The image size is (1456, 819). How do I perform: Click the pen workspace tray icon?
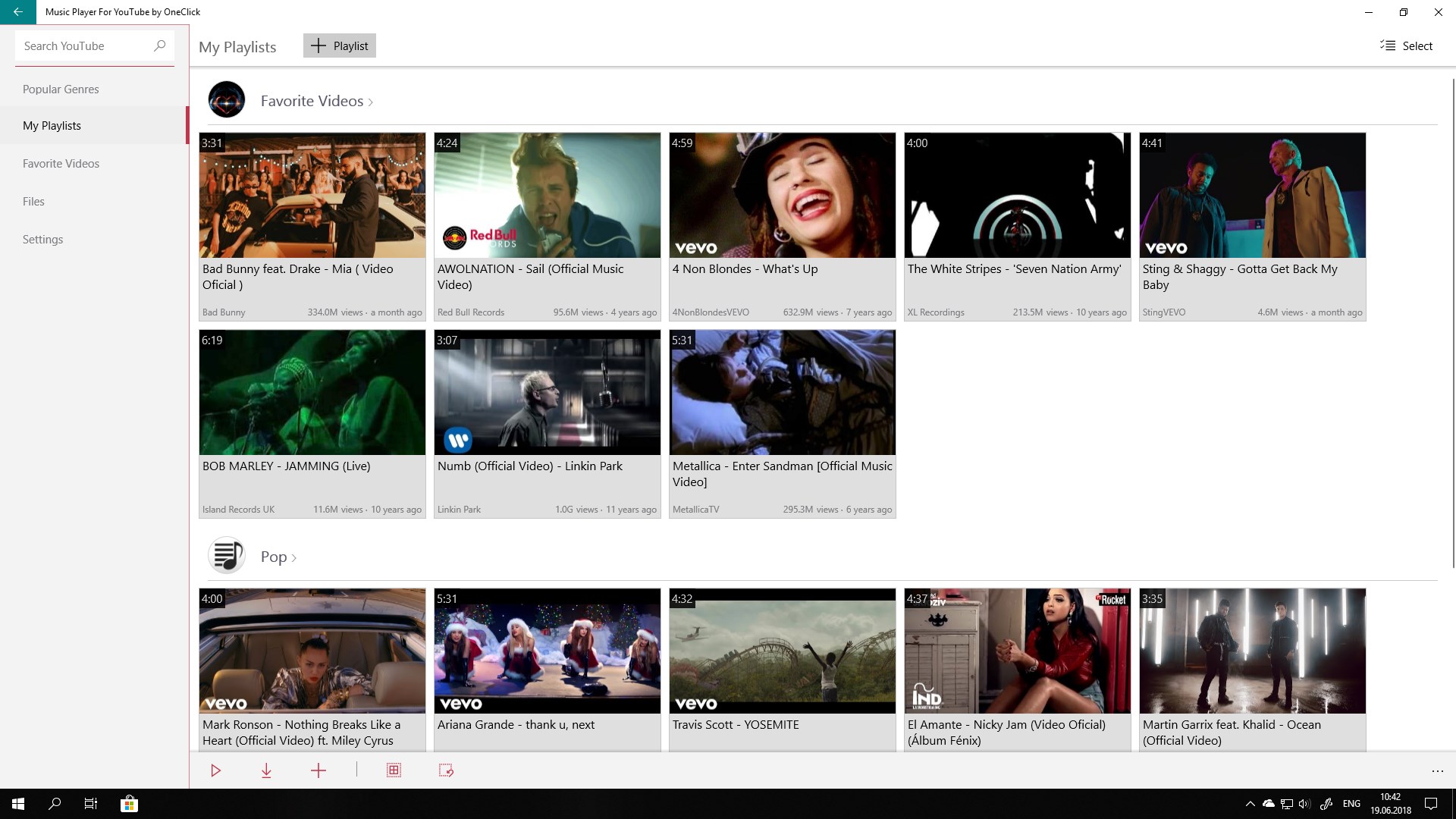[1326, 804]
